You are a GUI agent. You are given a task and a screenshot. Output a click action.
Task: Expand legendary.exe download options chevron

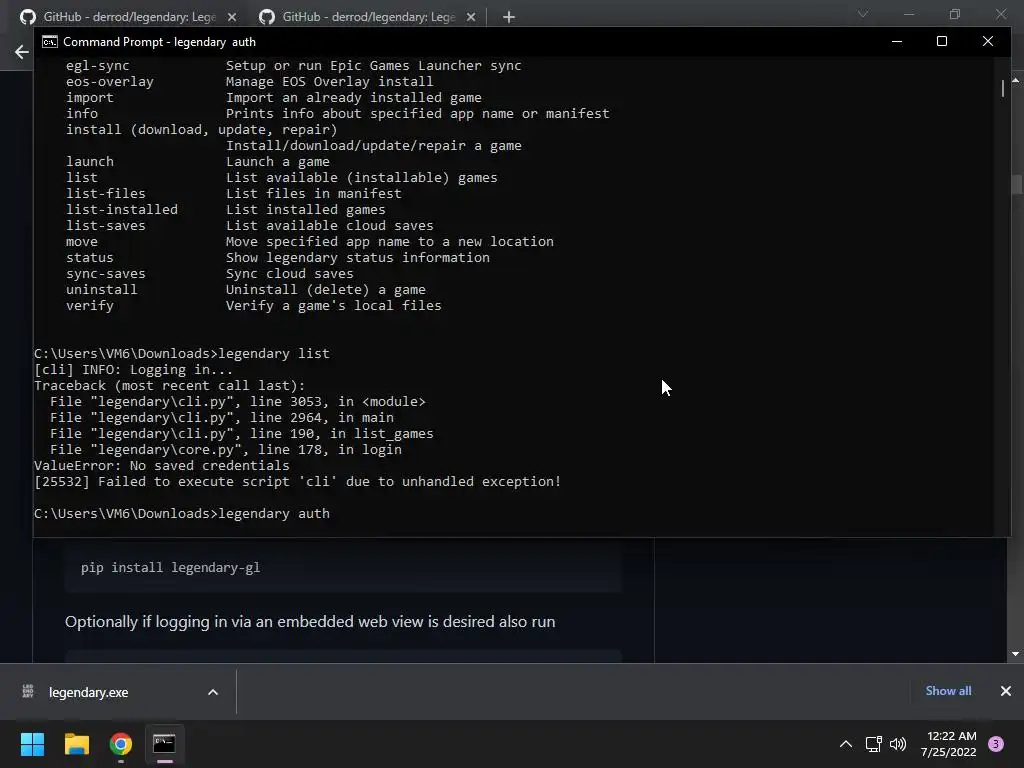click(x=213, y=692)
